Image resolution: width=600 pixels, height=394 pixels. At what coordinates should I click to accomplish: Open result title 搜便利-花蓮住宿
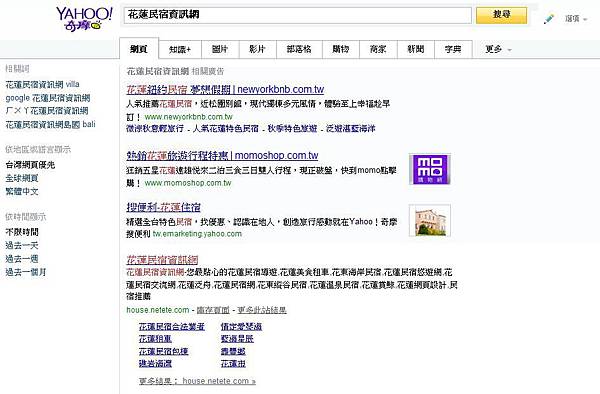coord(163,207)
